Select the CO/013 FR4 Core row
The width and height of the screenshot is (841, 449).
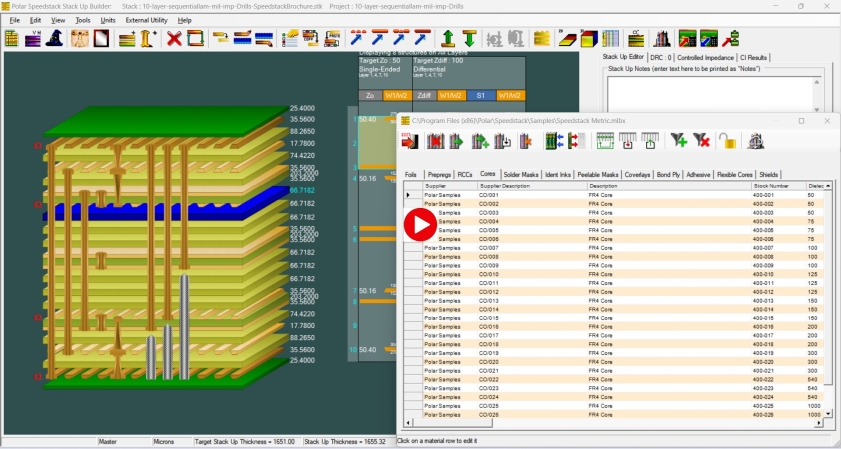(x=615, y=300)
